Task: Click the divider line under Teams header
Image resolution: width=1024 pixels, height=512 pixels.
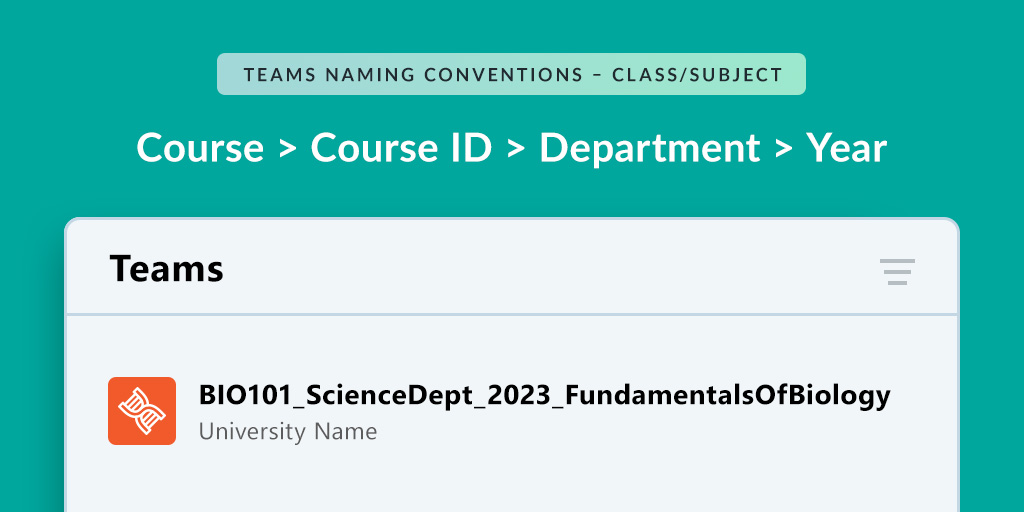Action: tap(512, 315)
